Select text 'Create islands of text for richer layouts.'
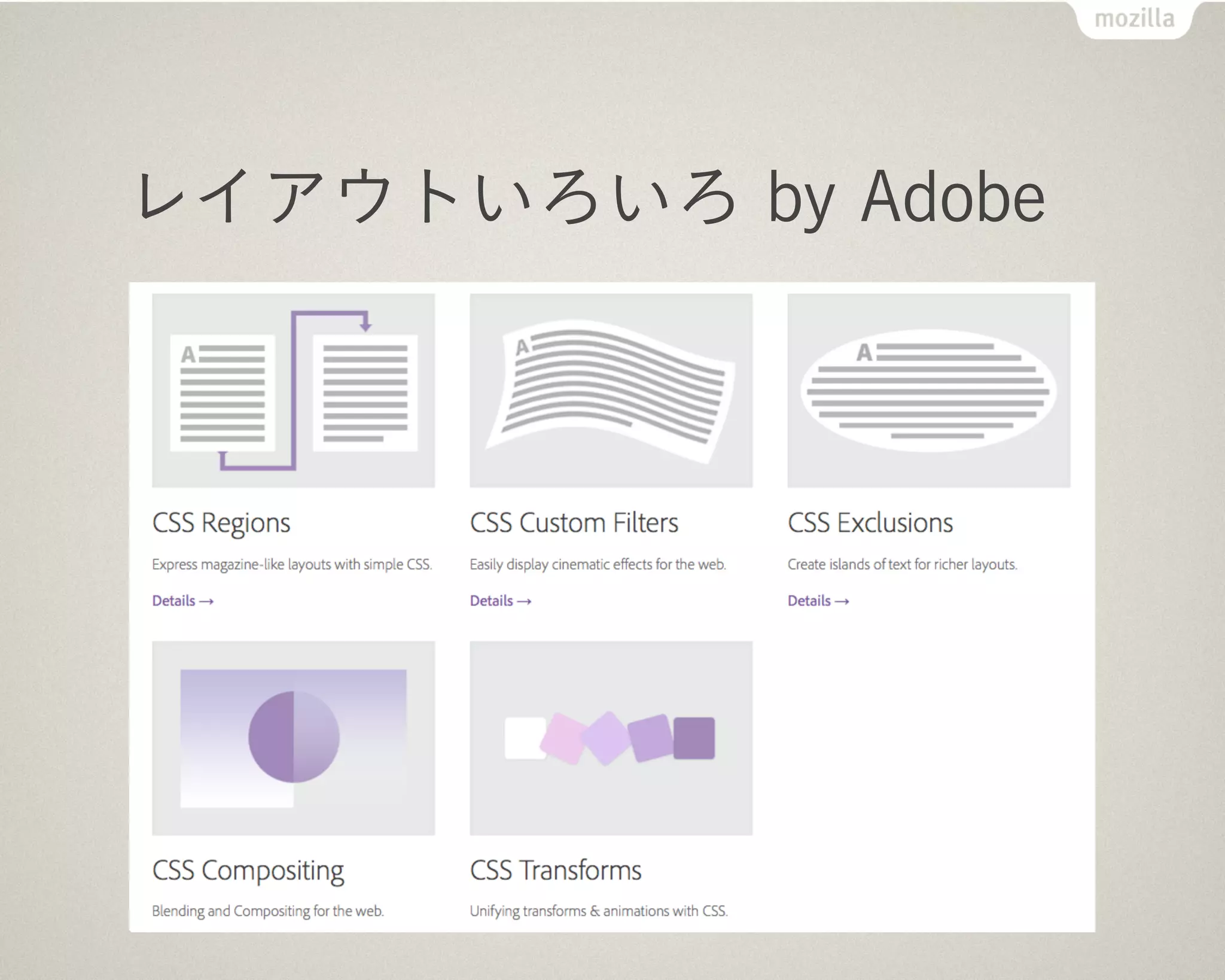This screenshot has width=1225, height=980. click(903, 565)
